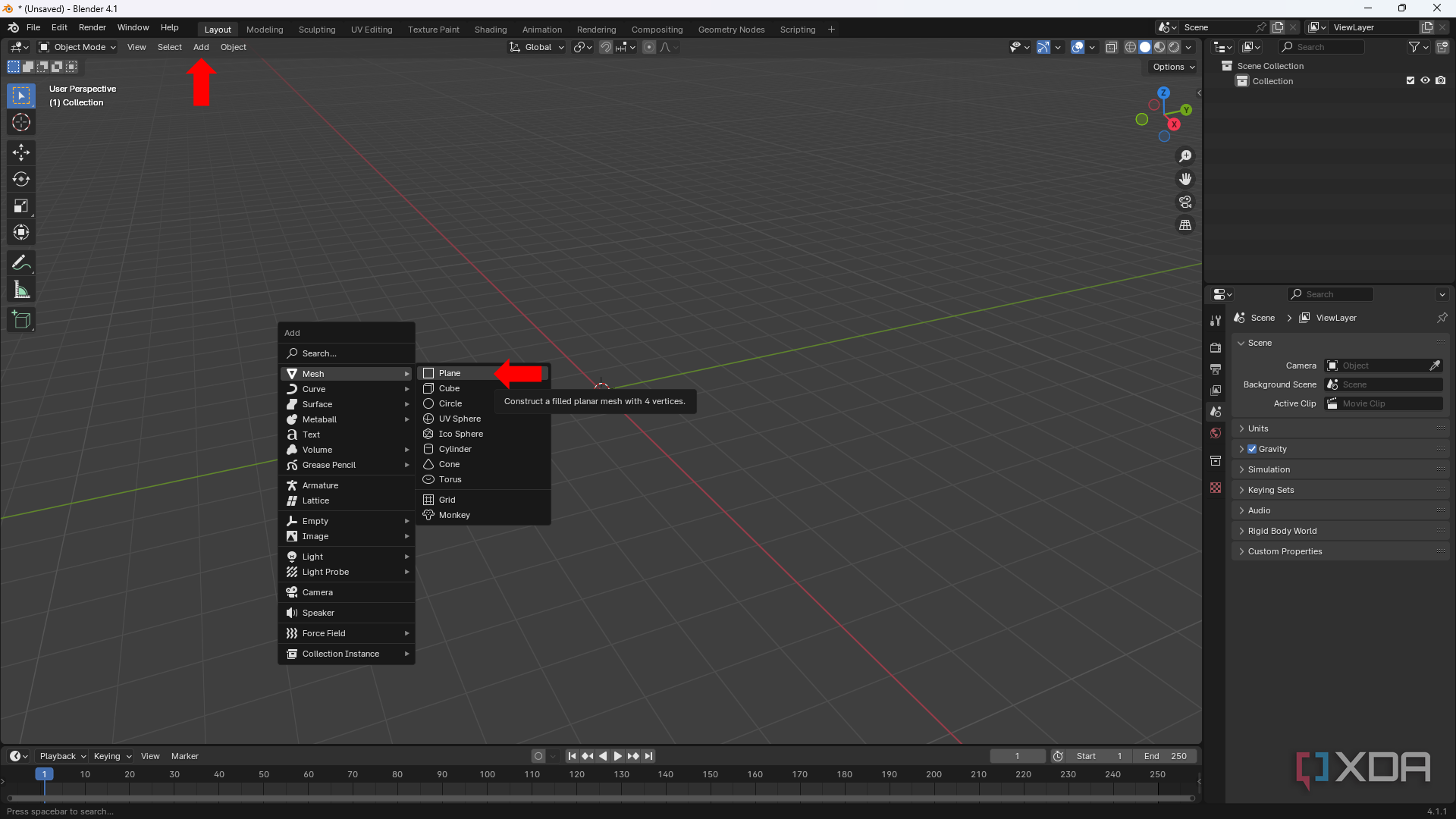Viewport: 1456px width, 819px height.
Task: Select the Add Cube tool in the sidebar
Action: 20,319
